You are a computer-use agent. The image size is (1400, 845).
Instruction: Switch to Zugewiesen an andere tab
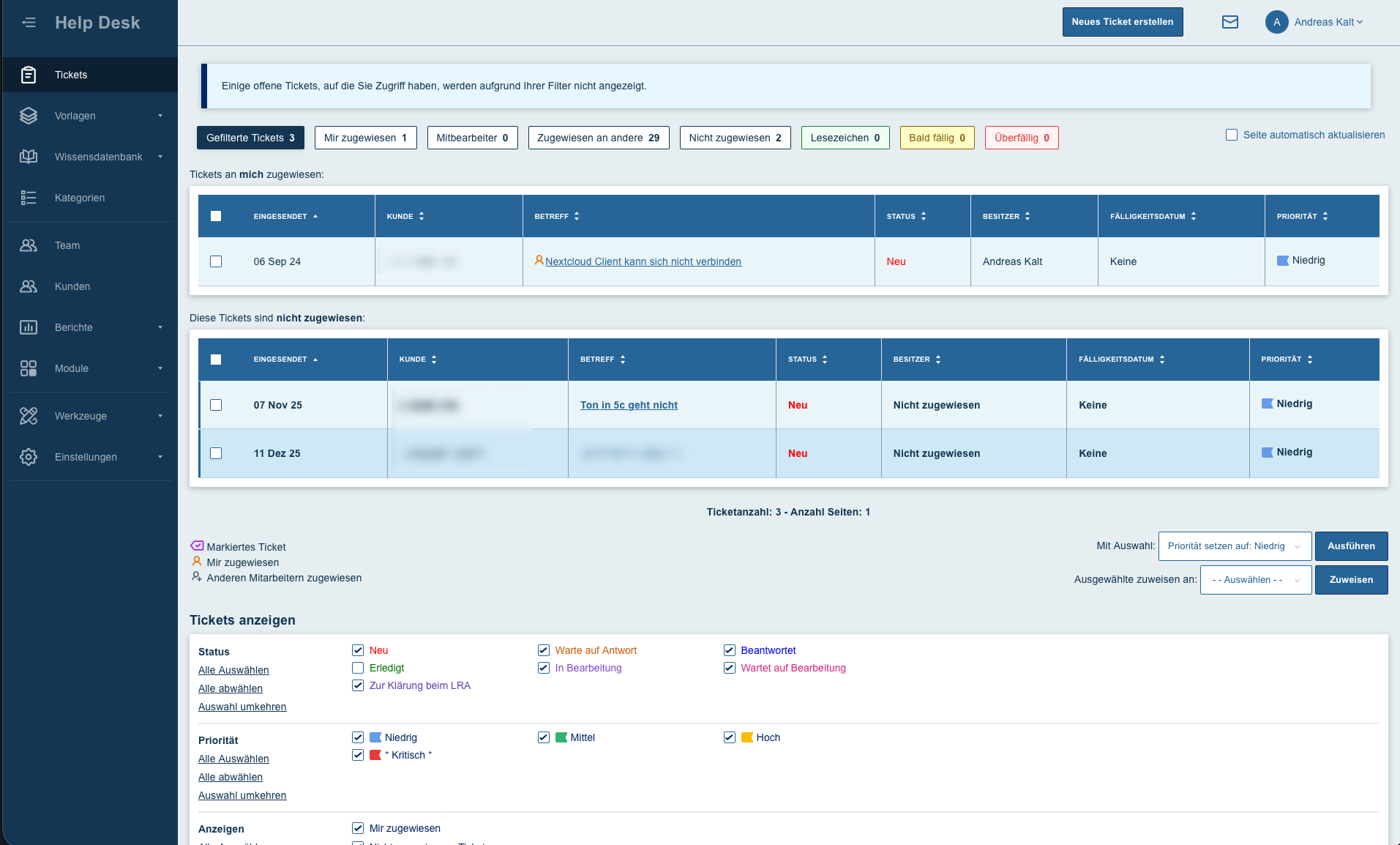pos(598,138)
